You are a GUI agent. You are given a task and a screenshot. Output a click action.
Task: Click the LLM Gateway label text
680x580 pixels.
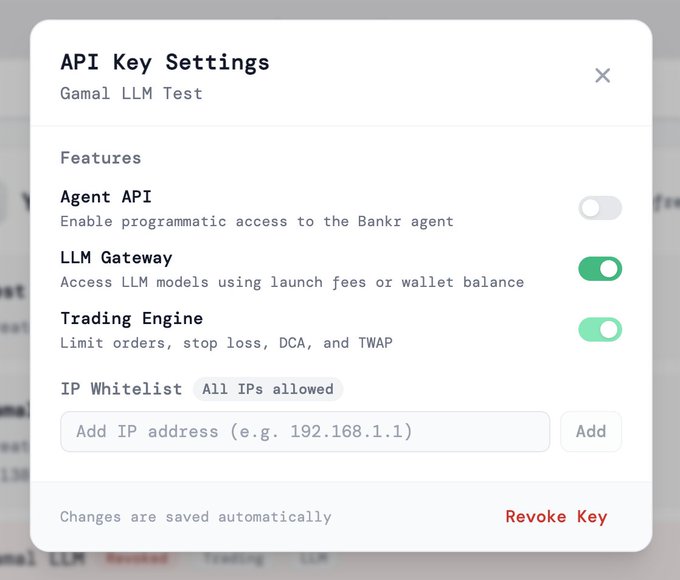click(x=116, y=258)
